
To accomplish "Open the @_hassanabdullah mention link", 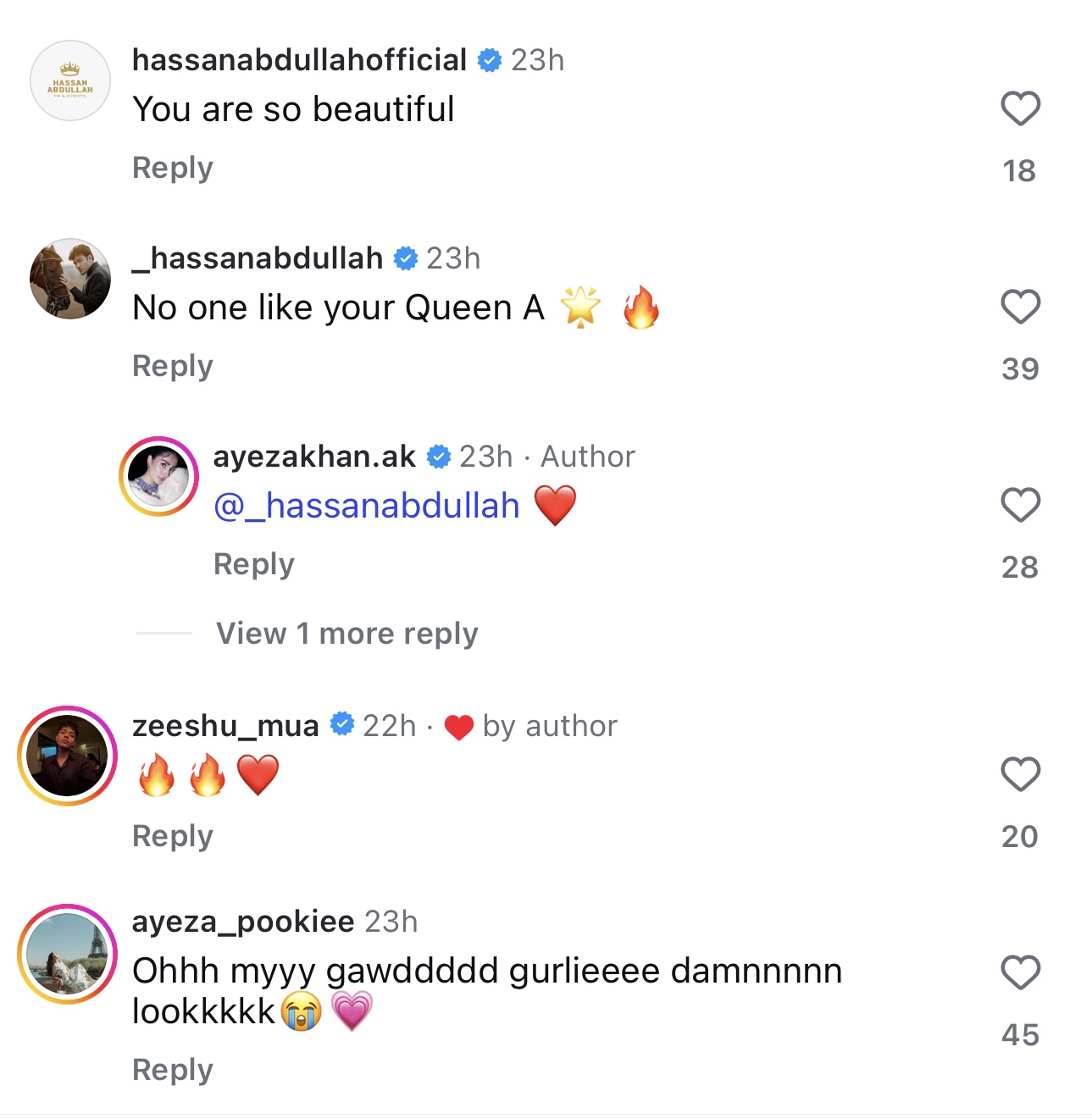I will click(x=367, y=506).
